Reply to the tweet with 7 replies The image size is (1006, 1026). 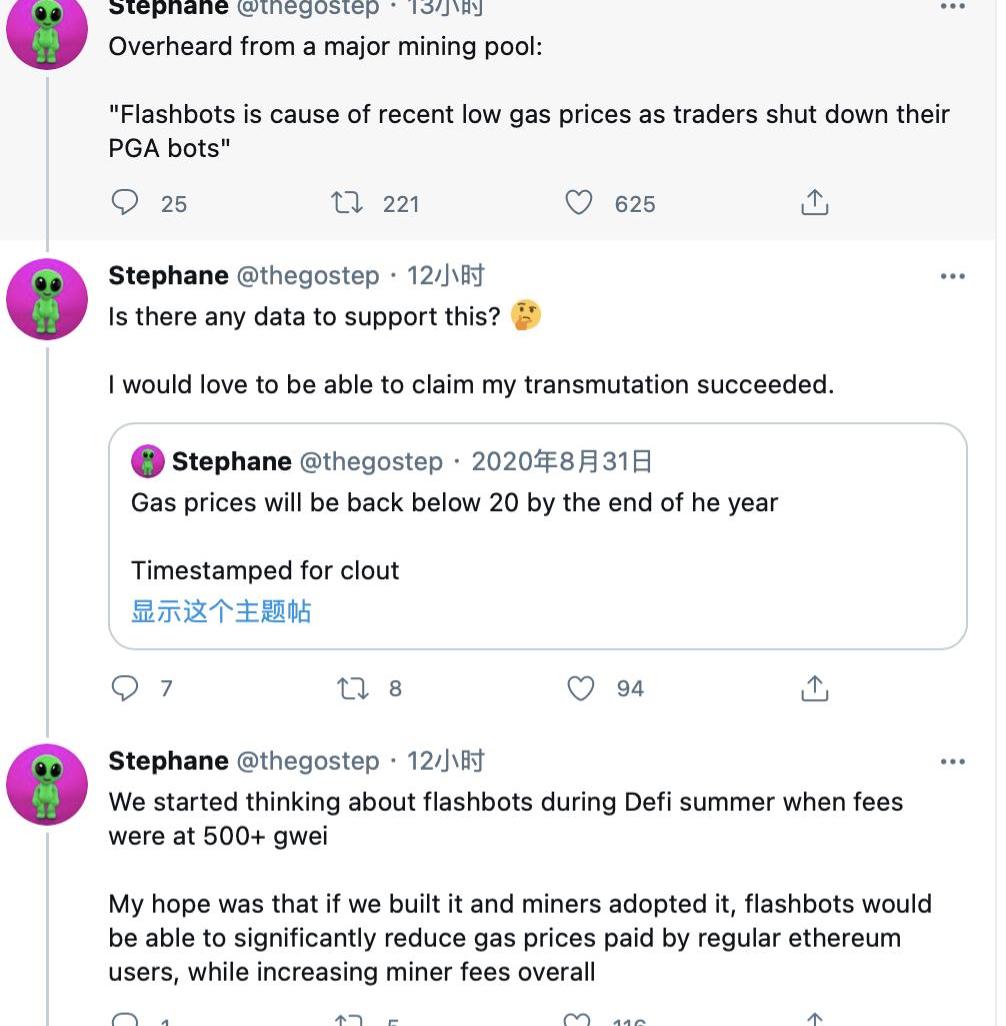tap(125, 688)
